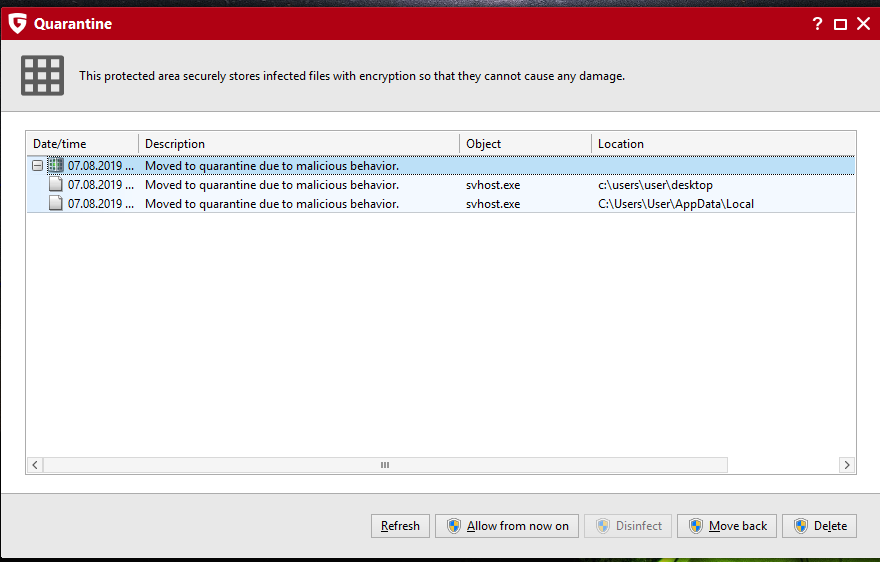The height and width of the screenshot is (562, 880).
Task: Select svhost.exe object in AppData row
Action: [493, 204]
